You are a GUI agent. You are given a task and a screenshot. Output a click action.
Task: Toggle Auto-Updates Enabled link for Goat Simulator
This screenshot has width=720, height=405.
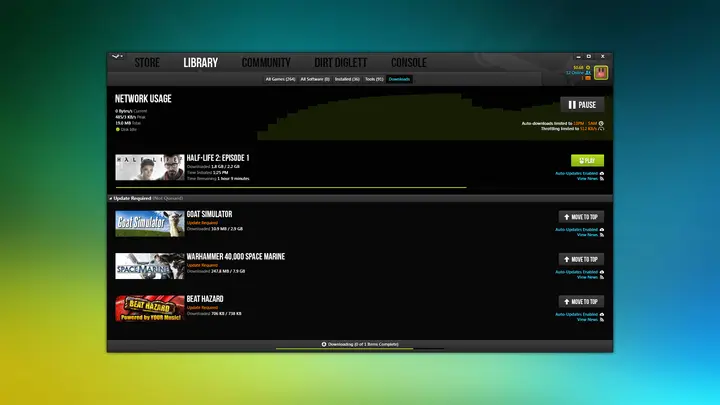tap(576, 230)
